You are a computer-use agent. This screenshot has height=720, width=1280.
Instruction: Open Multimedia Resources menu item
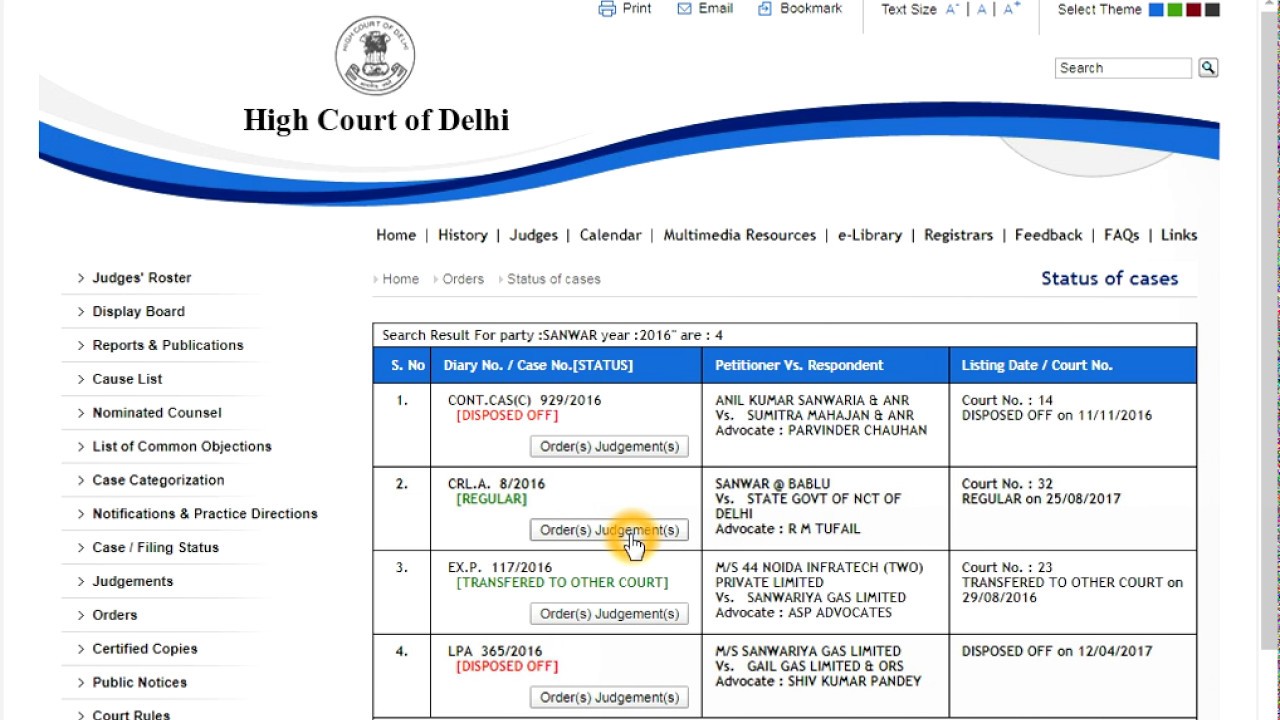739,235
